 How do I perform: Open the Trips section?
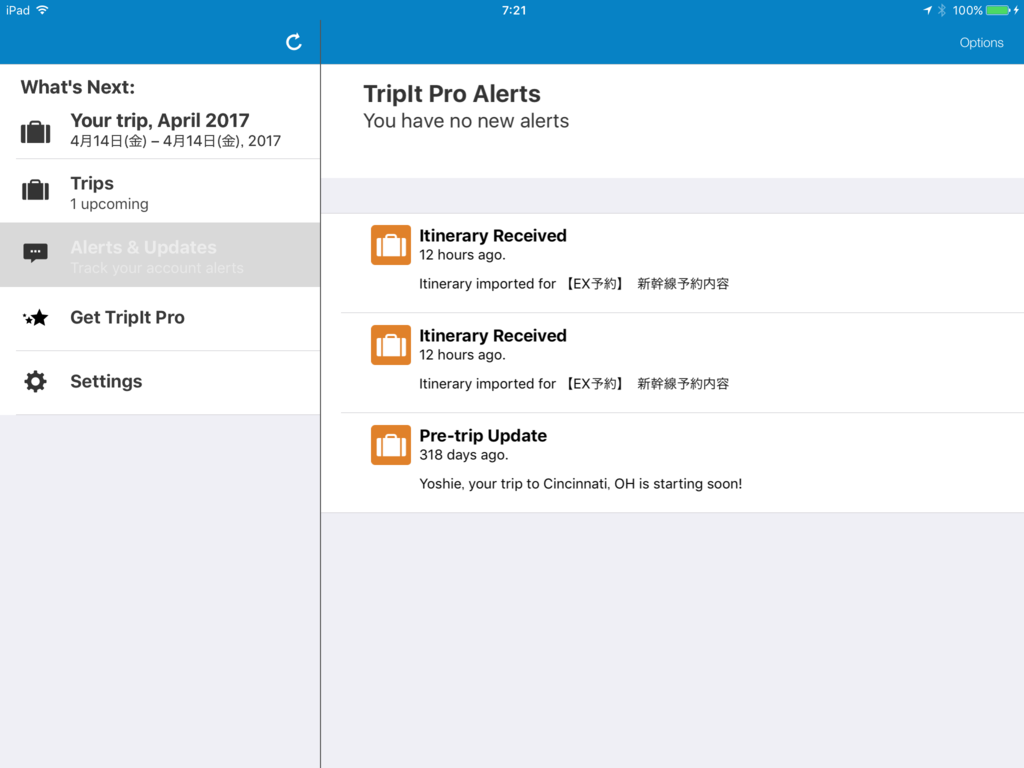pos(160,191)
